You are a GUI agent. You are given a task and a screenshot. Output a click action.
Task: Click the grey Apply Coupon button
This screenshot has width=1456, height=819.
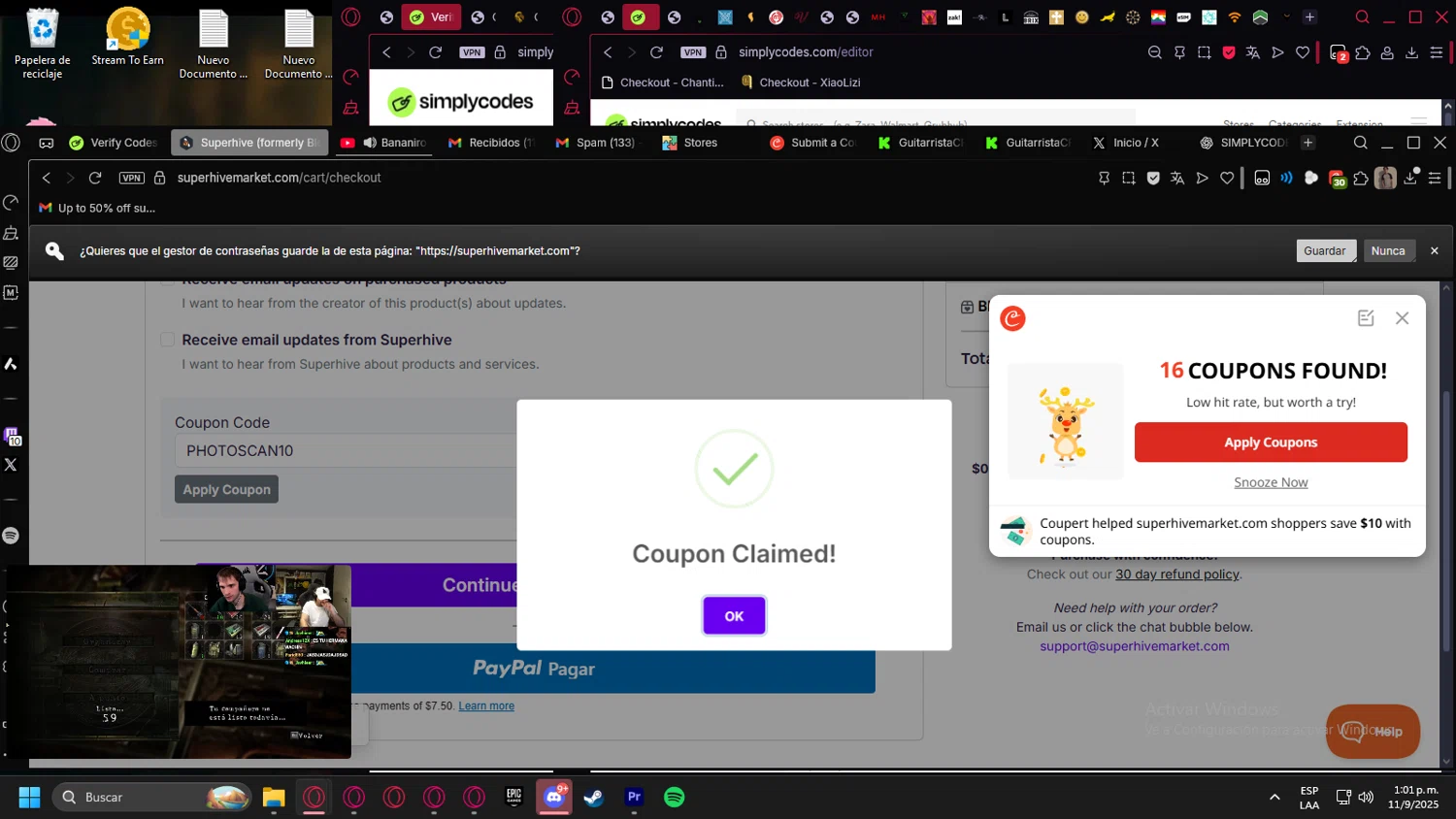click(227, 489)
